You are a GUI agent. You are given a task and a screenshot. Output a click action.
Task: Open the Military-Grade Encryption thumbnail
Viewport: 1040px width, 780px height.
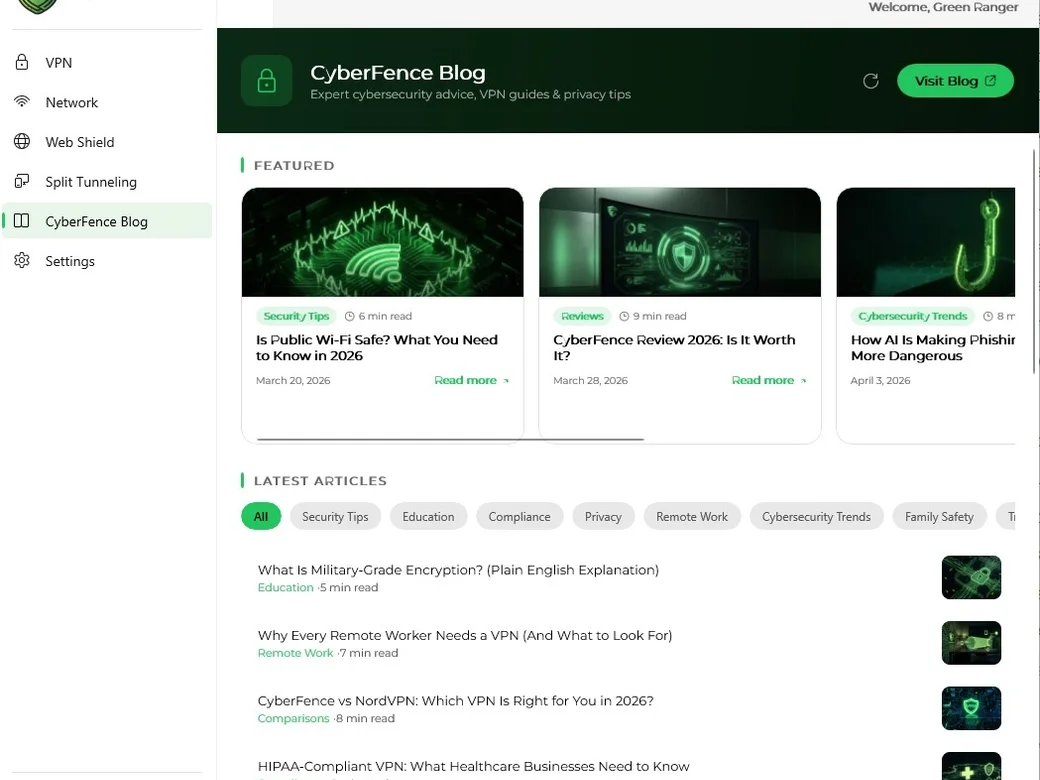(971, 577)
